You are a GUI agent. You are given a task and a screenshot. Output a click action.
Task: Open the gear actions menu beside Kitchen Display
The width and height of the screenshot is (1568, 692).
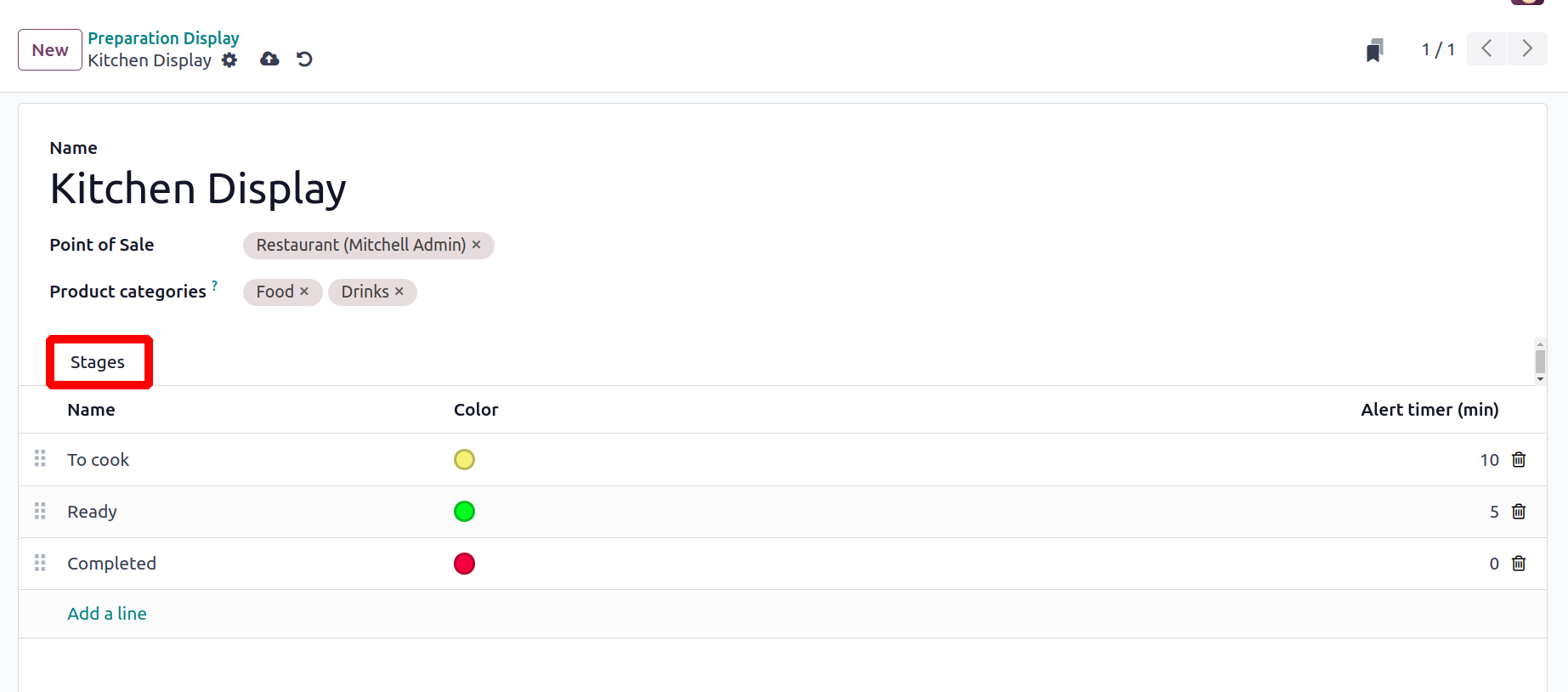tap(229, 60)
